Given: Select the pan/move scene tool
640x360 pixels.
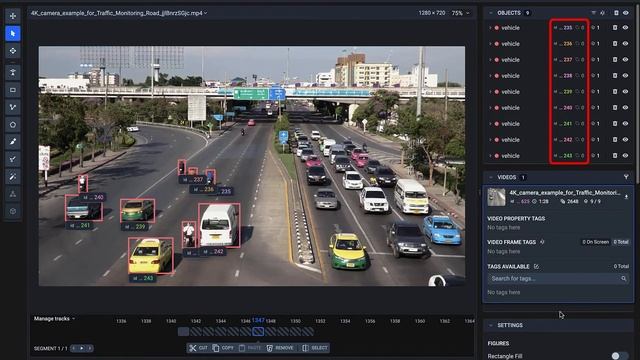Looking at the screenshot, I should (x=13, y=16).
